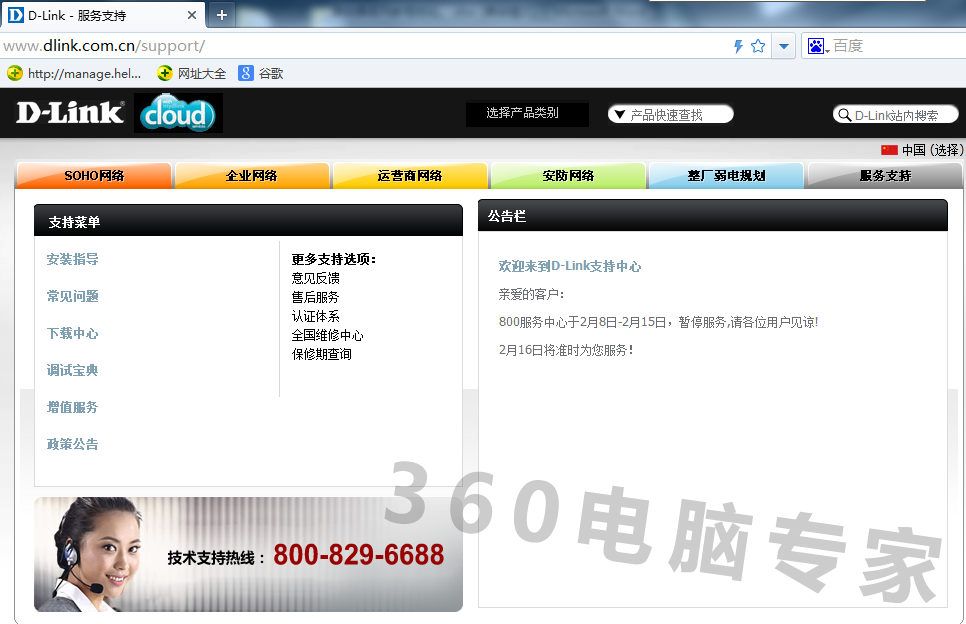Open the mydlink cloud logo
Viewport: 966px width, 624px height.
point(178,113)
